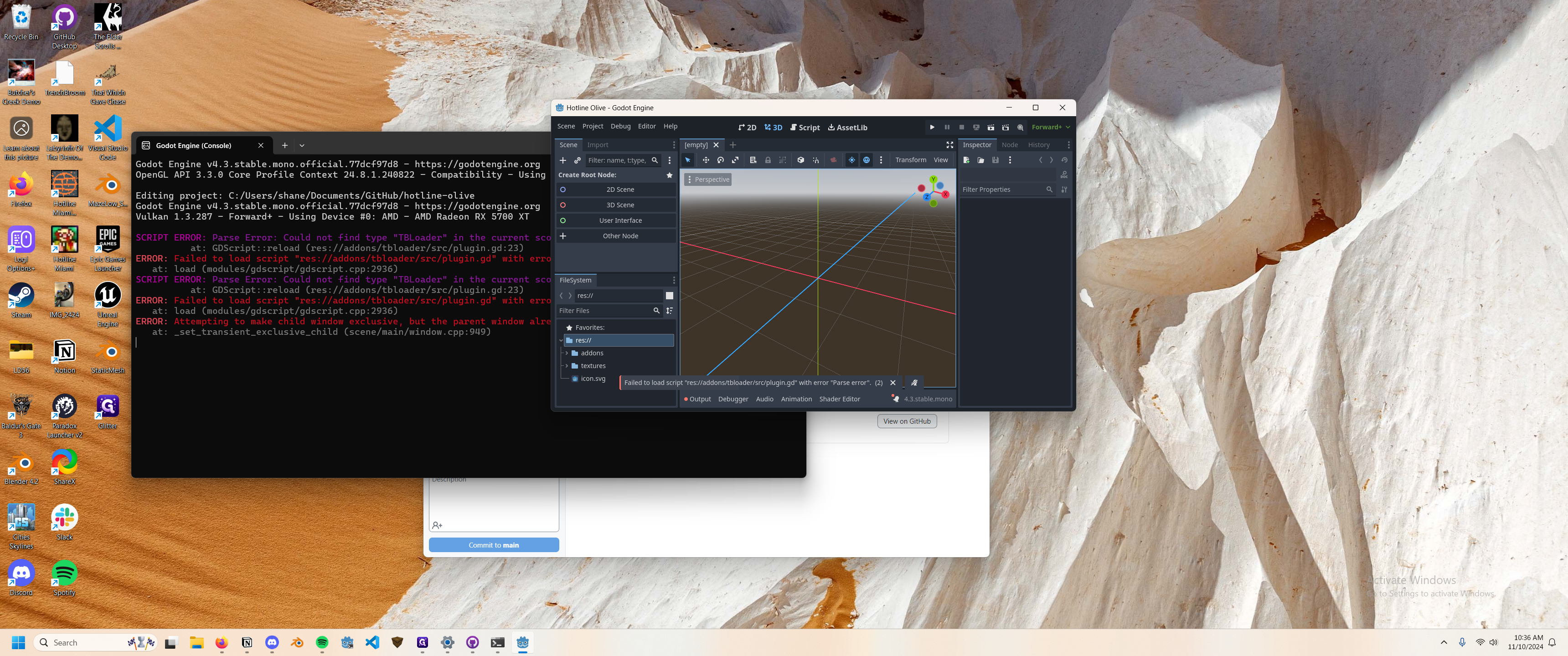The width and height of the screenshot is (1568, 656).
Task: Click the pause running project button
Action: click(947, 127)
